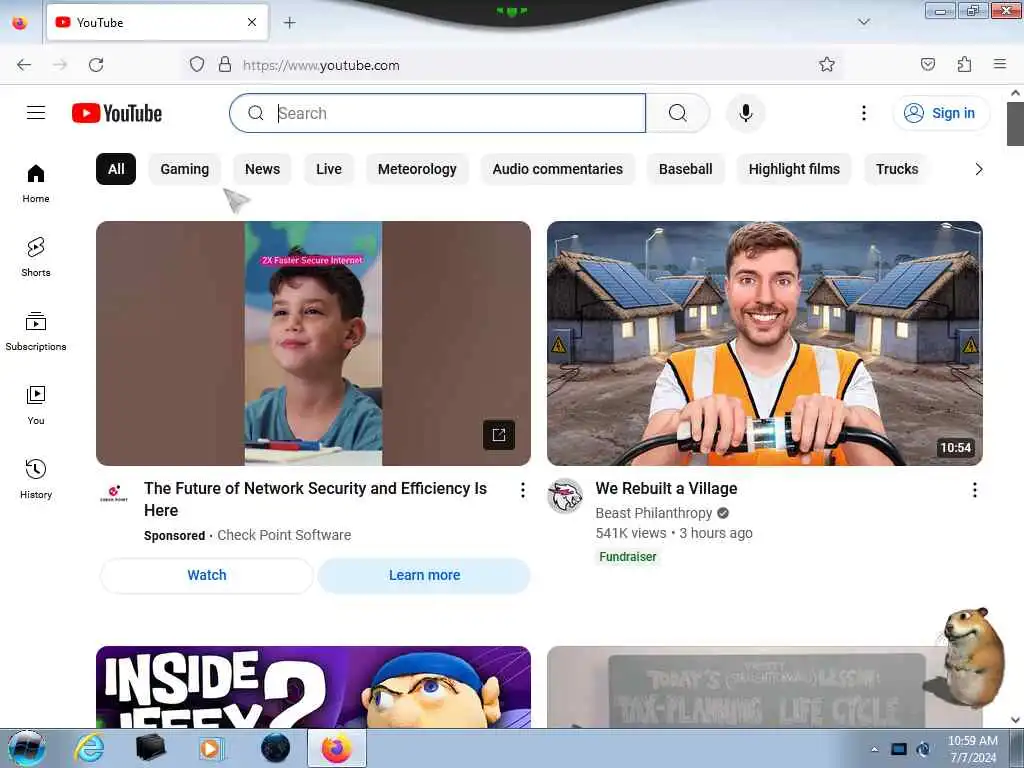Click the padlock site info icon
Screen dimensions: 1024x768
(225, 64)
